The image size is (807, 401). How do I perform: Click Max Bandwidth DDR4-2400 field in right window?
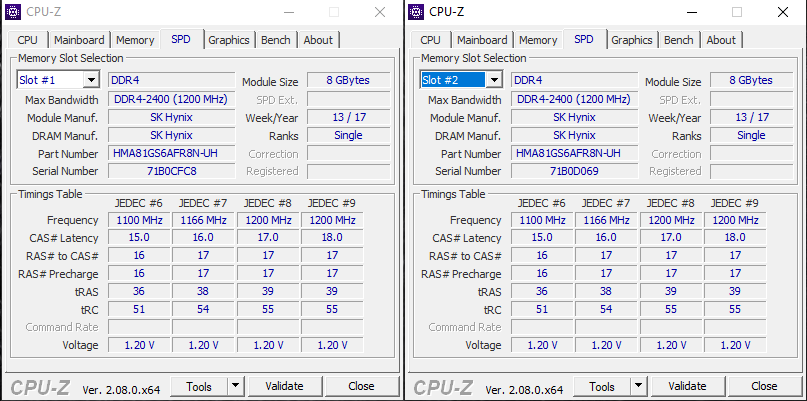click(574, 99)
